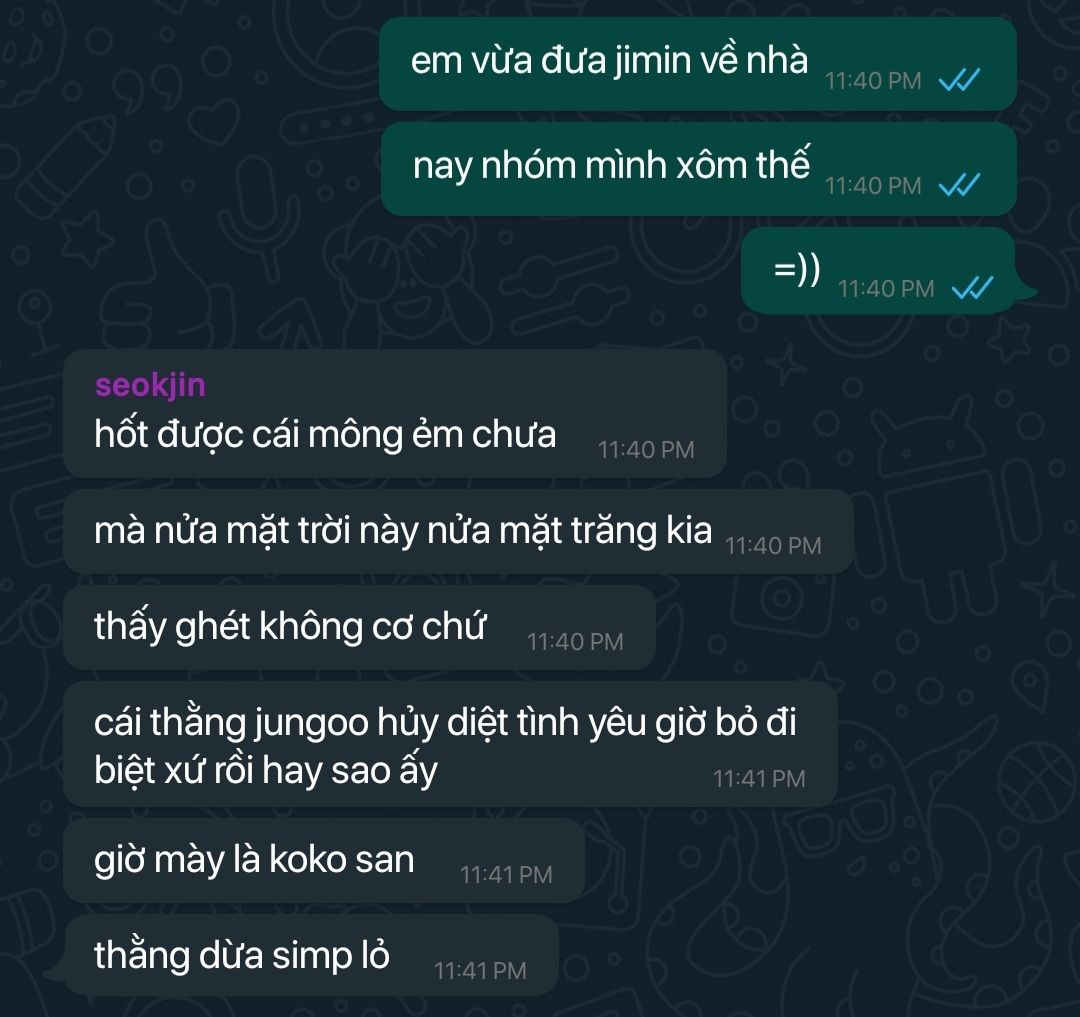
Task: Click timestamp beside 'nửa mặt trăng kia'
Action: coord(773,546)
